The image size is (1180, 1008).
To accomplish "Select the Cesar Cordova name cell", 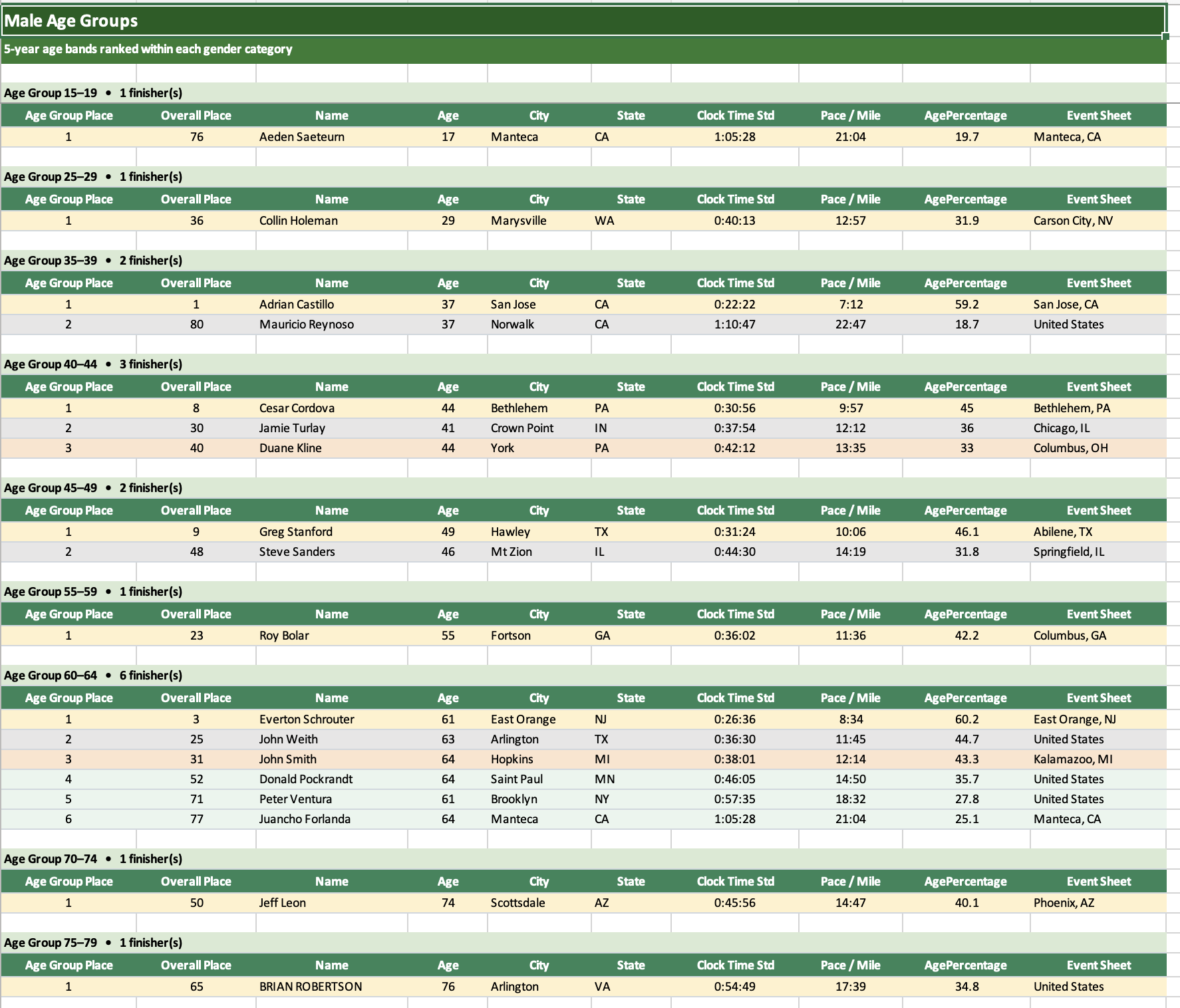I will 297,408.
